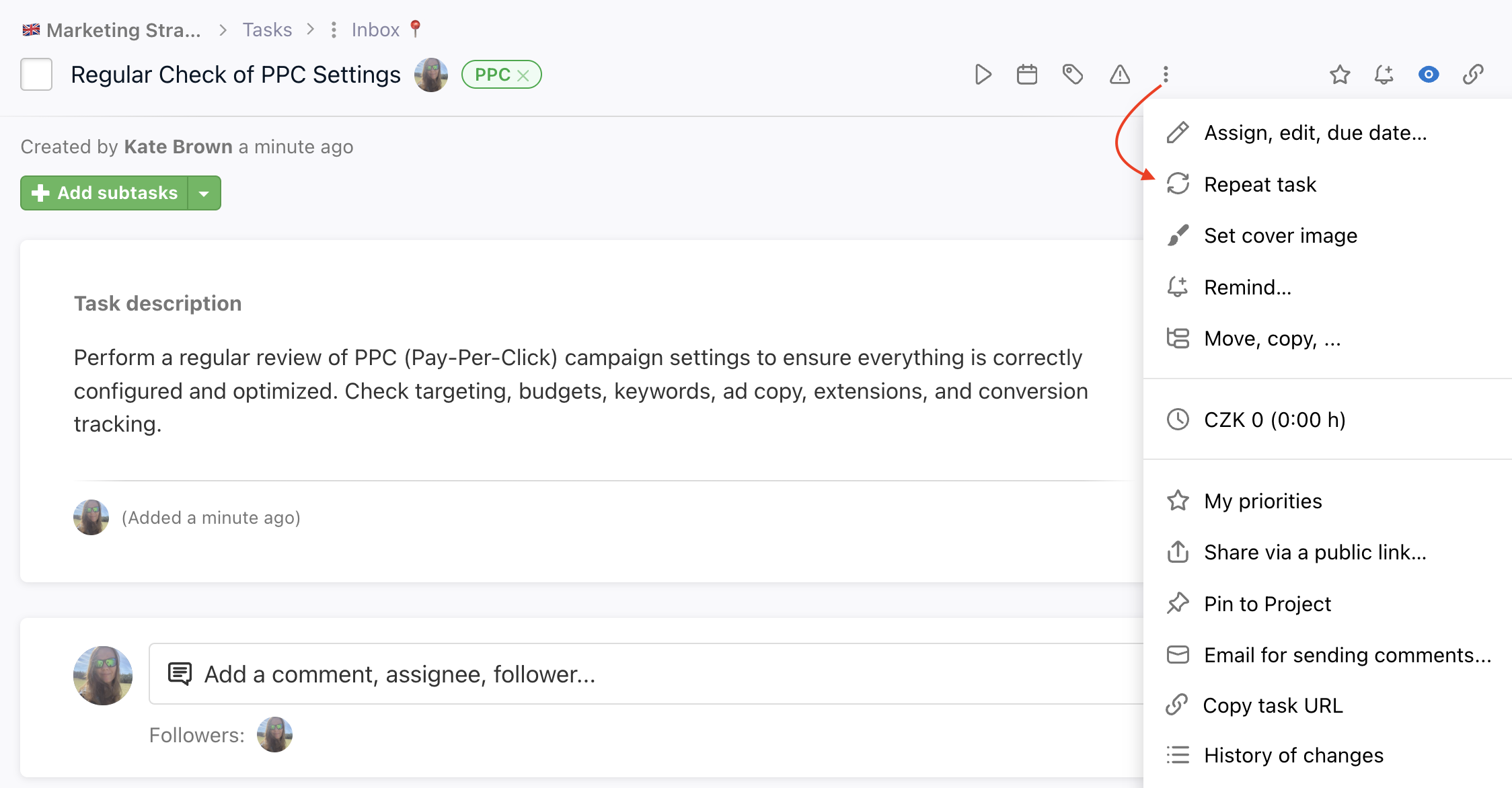Select Assign, edit, due date menu item

[x=1328, y=132]
